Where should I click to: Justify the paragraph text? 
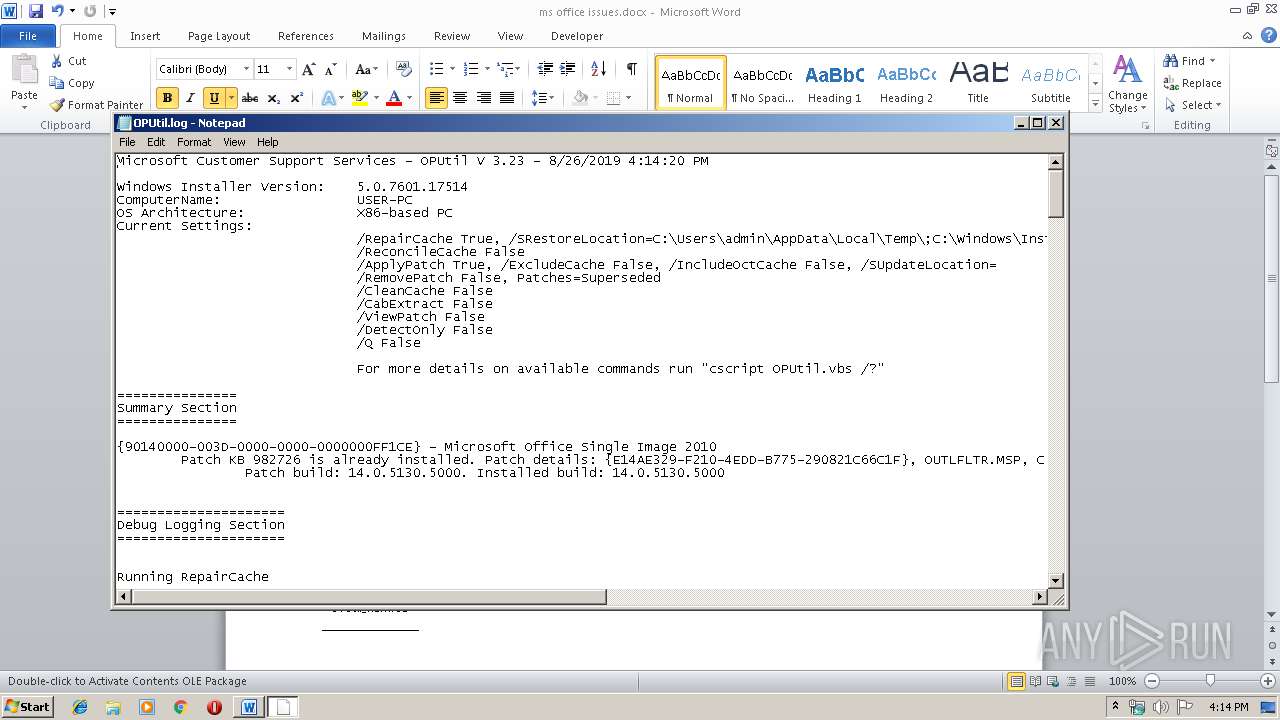point(507,98)
